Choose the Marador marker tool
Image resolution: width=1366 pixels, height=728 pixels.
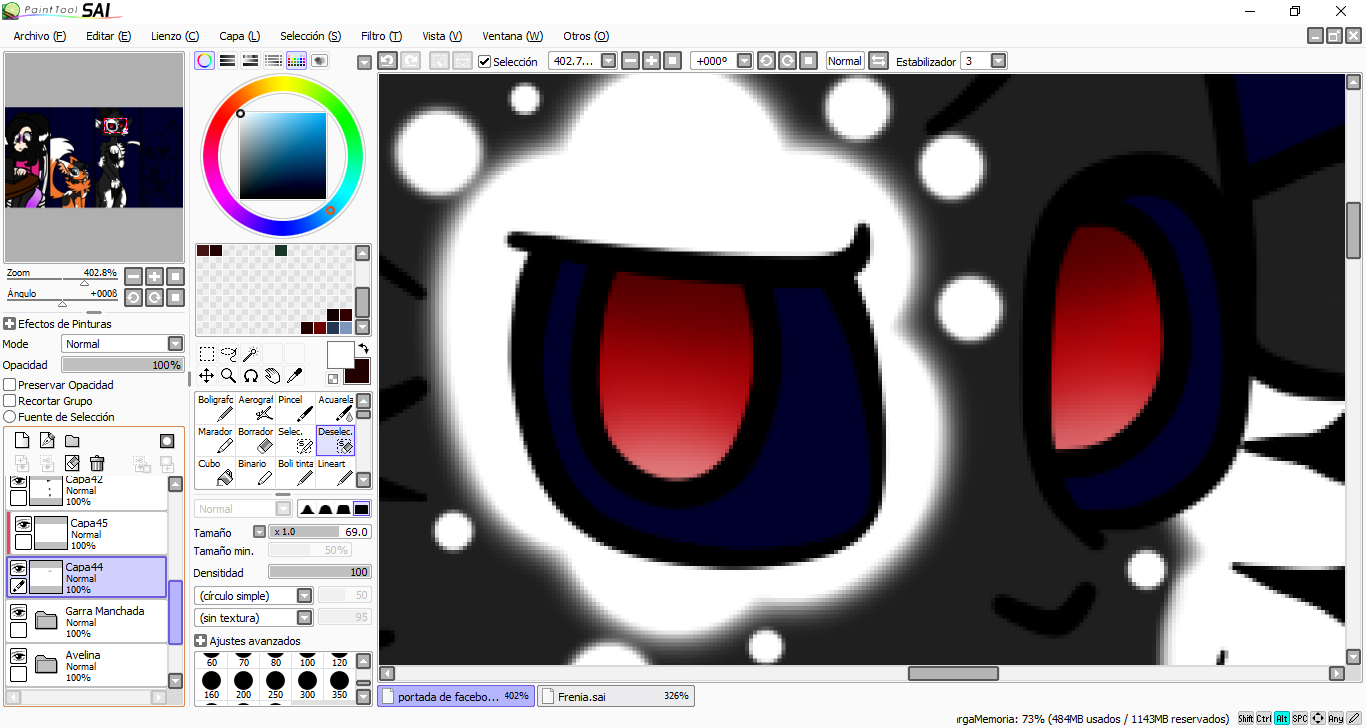pos(215,440)
